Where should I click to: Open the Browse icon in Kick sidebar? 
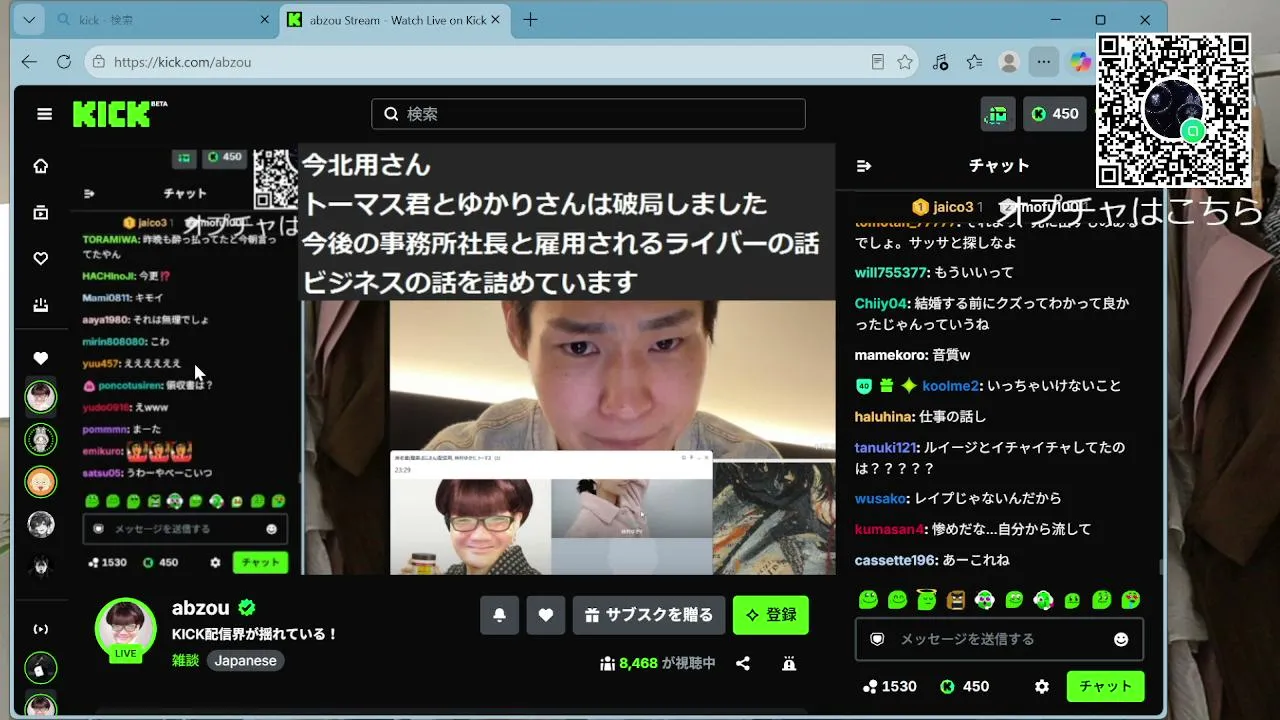coord(41,213)
